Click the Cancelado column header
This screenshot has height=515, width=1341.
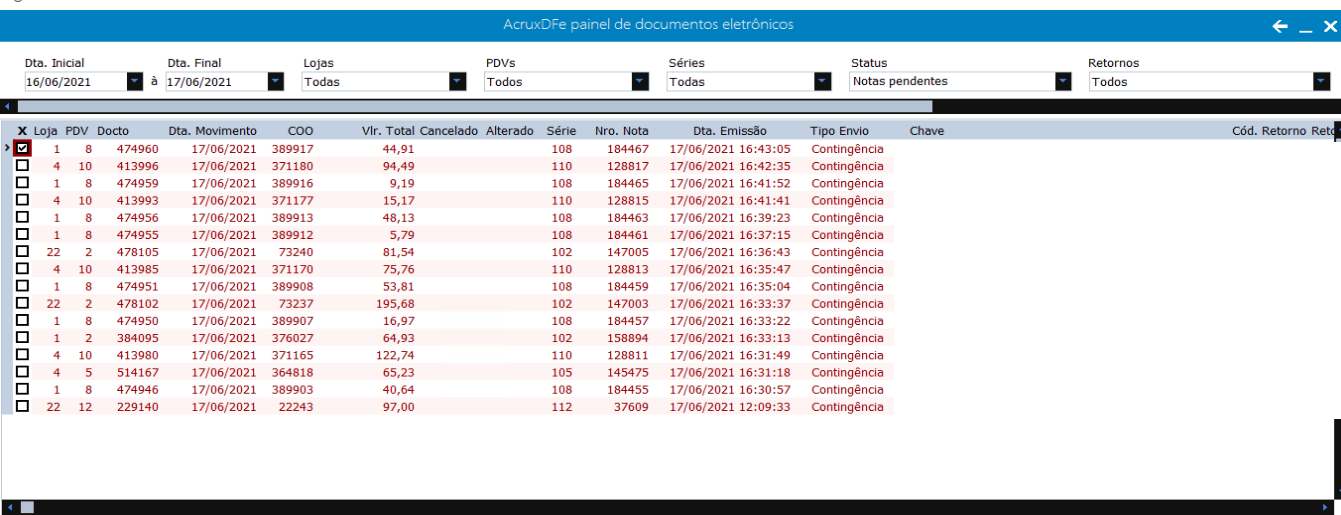point(449,131)
